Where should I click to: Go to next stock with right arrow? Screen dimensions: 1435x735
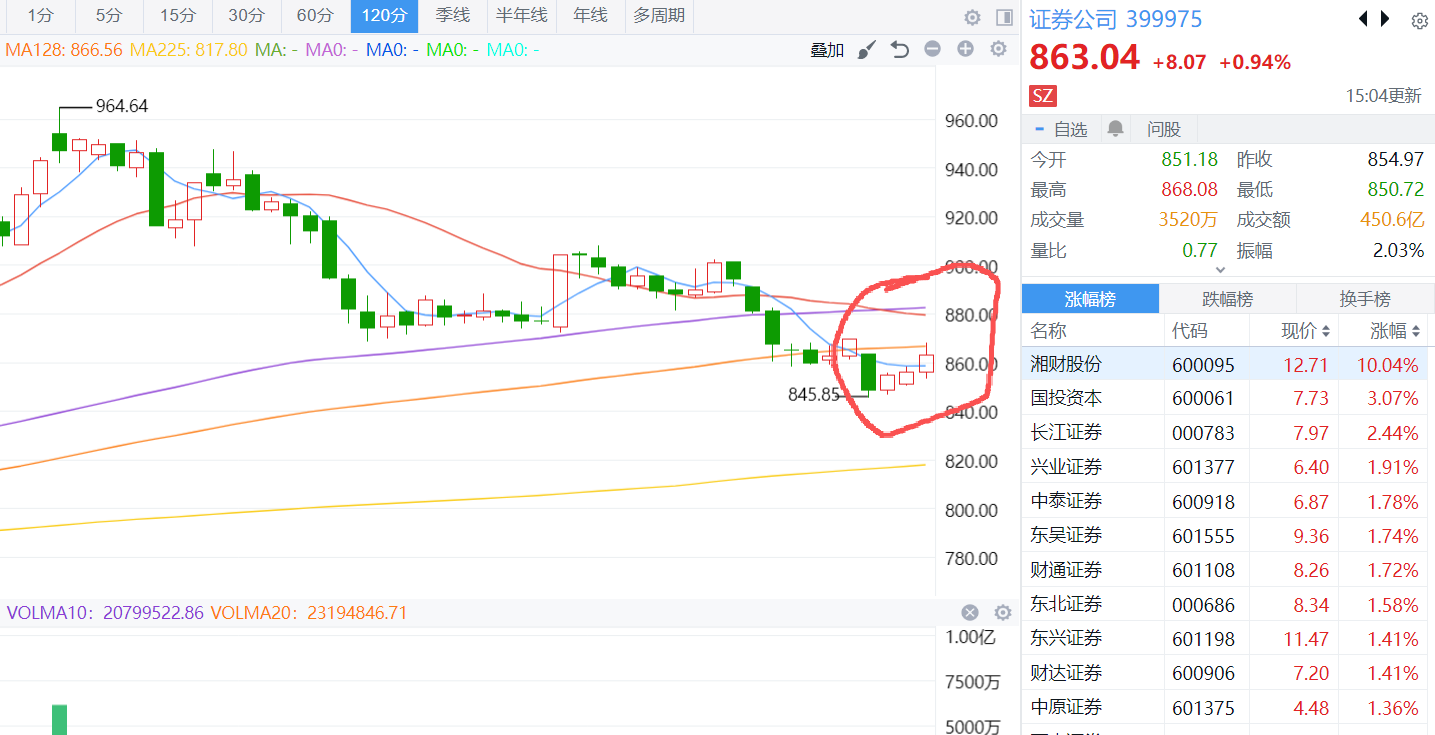(x=1385, y=19)
